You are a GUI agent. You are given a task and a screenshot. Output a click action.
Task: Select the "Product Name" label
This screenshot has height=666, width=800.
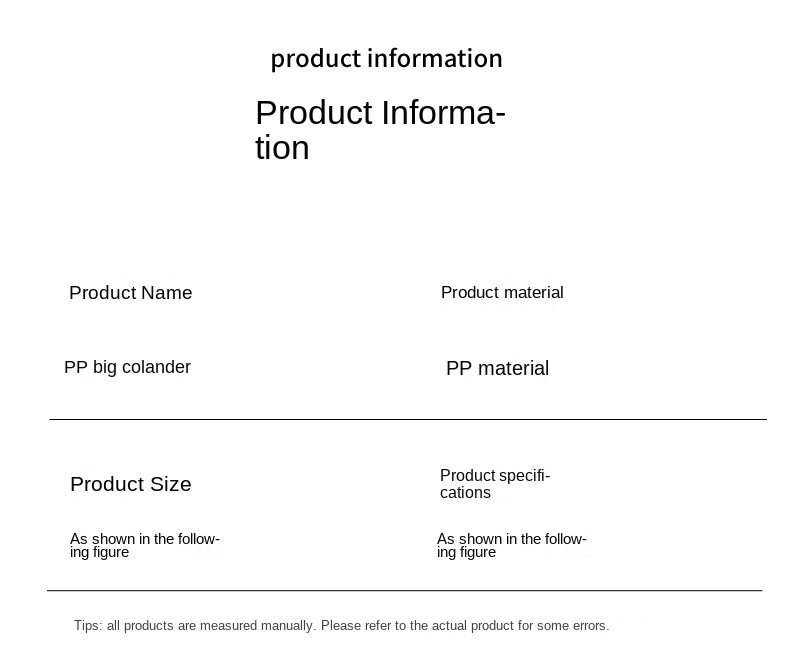(x=130, y=293)
